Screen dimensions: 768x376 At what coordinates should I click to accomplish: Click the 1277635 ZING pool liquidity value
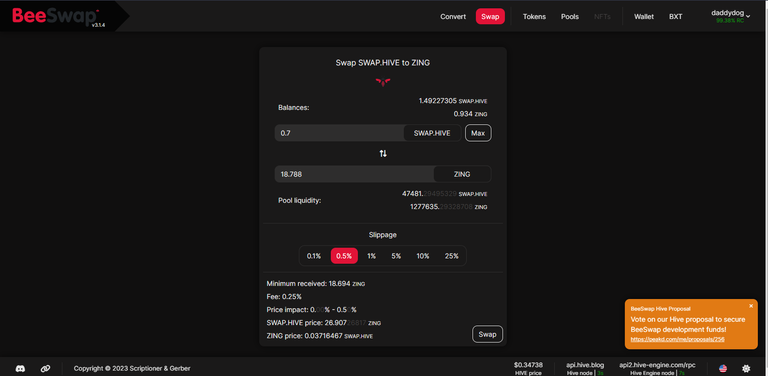click(449, 207)
